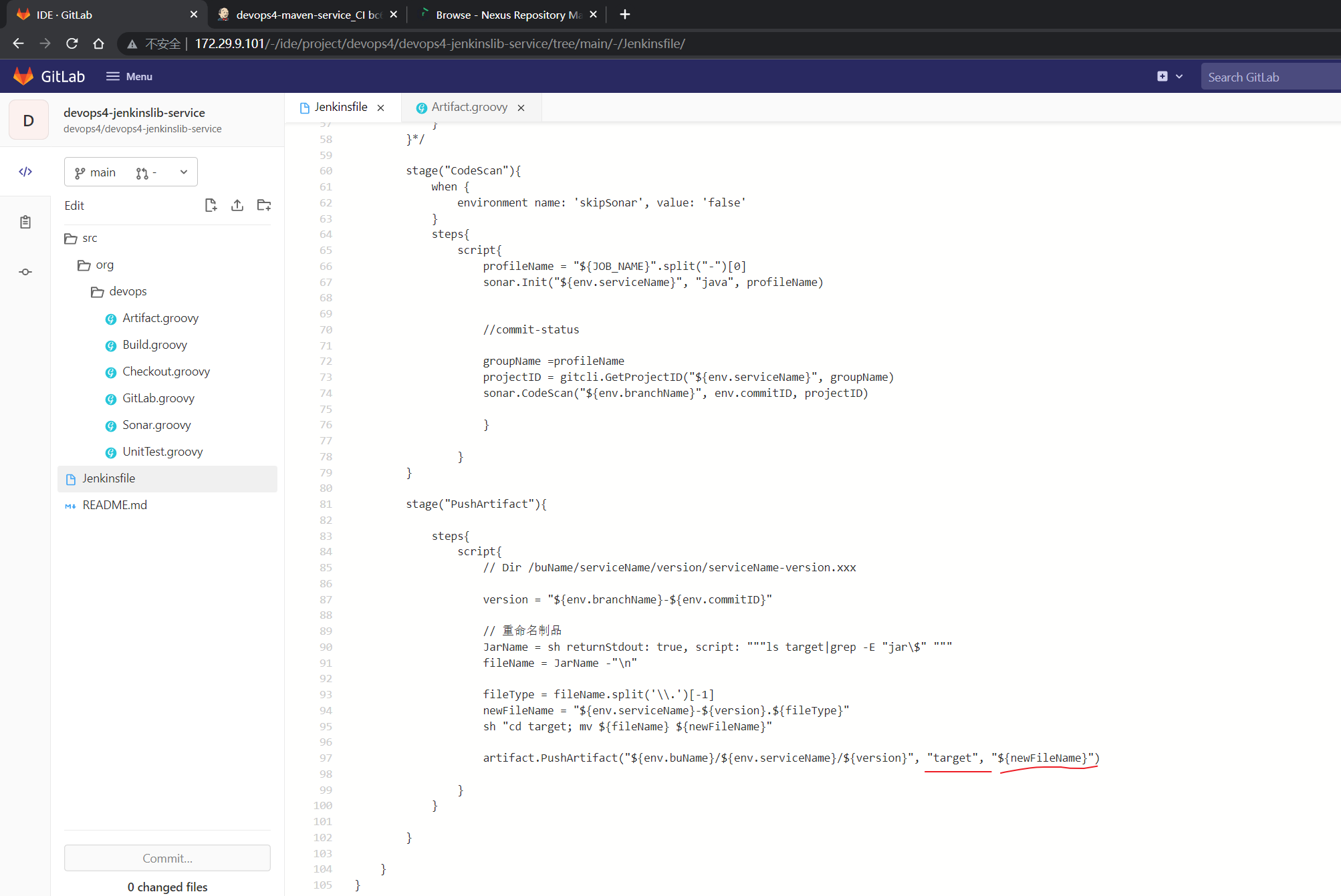Open Checkout.groovy in file tree
This screenshot has height=896, width=1341.
167,371
